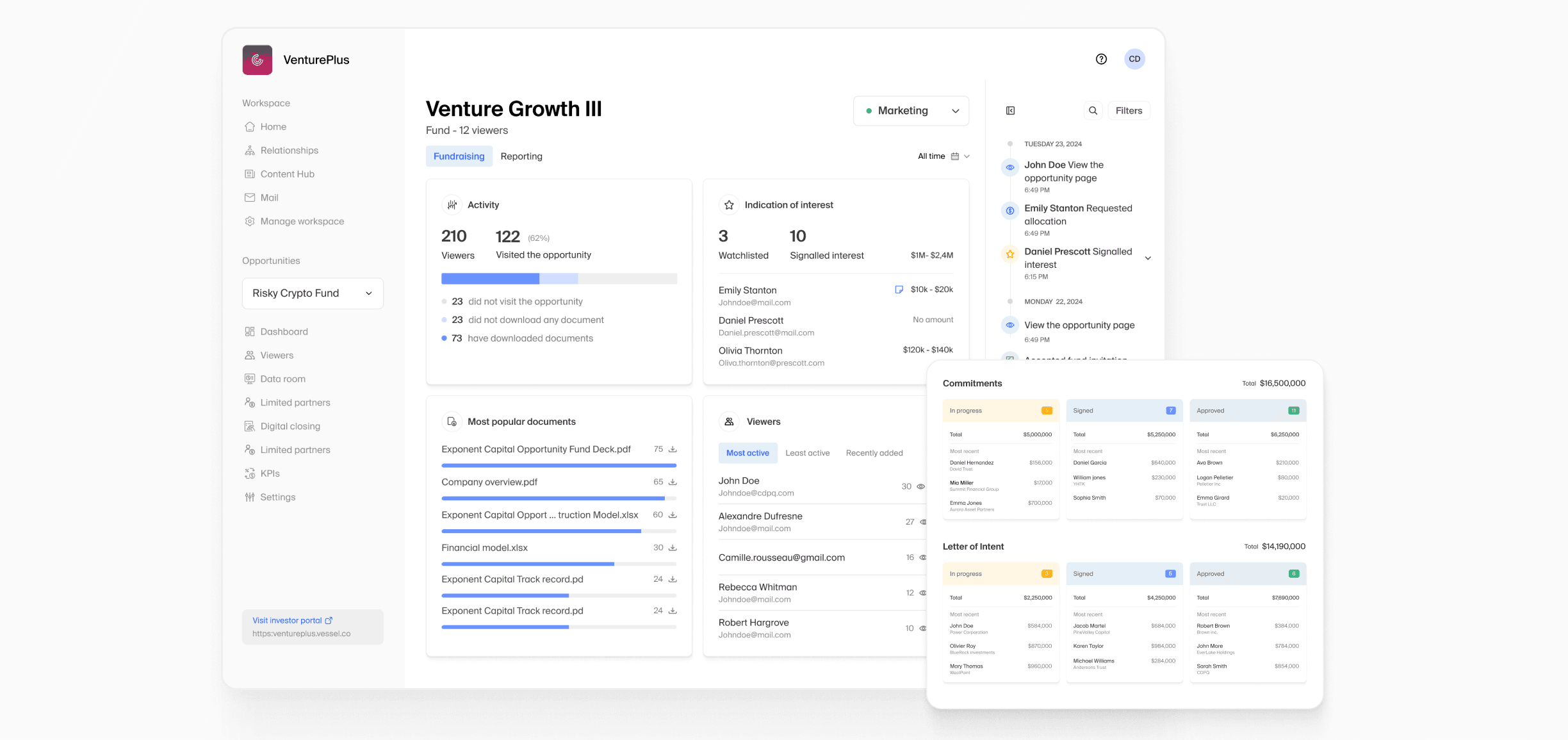1568x740 pixels.
Task: Download Exponent Capital Opportunity Fund Deck.pdf
Action: click(673, 449)
